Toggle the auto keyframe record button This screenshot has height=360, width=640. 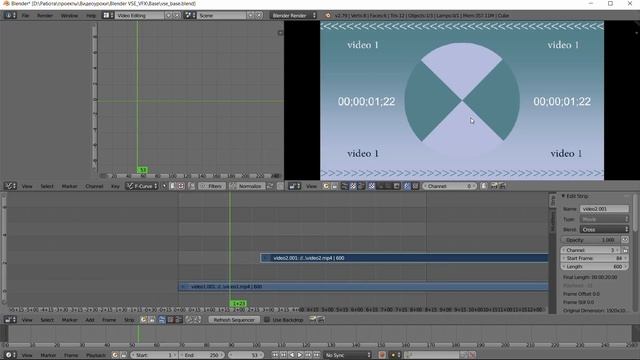pyautogui.click(x=382, y=355)
